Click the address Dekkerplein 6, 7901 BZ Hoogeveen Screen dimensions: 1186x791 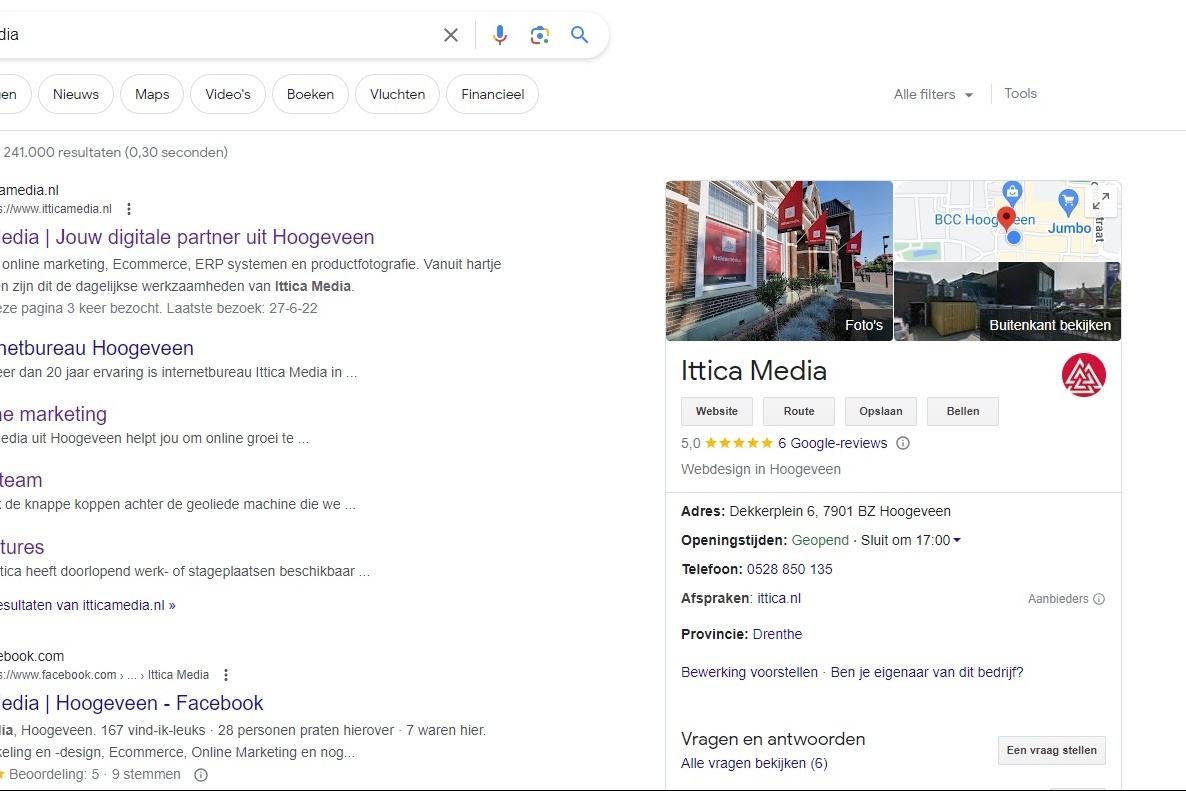click(840, 511)
